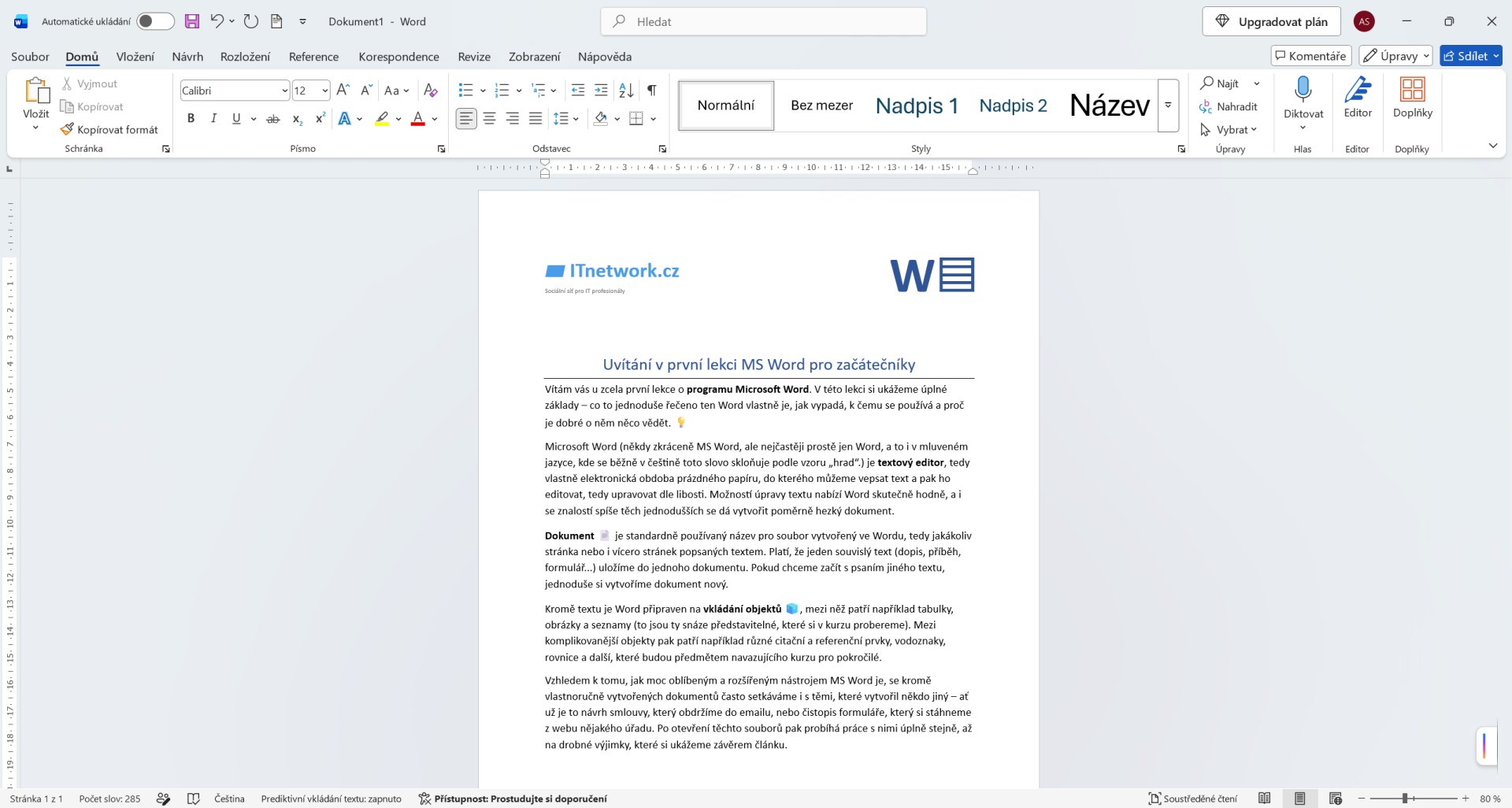
Task: Toggle underline formatting
Action: click(236, 119)
